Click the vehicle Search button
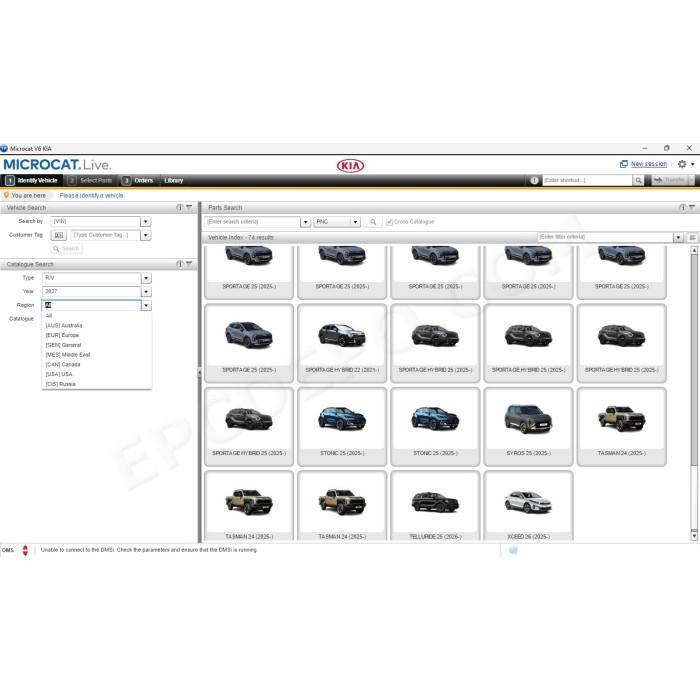 coord(67,249)
